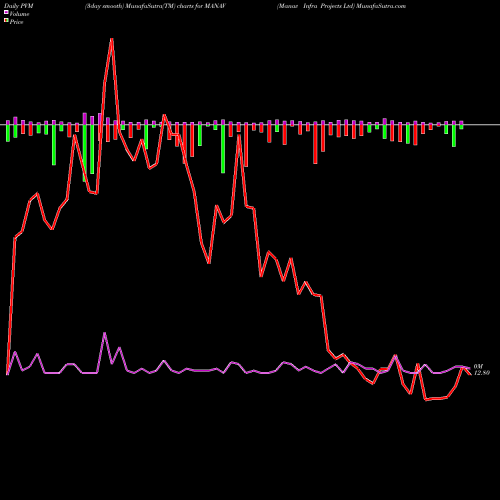This screenshot has width=500, height=500.
Task: Click the Manav Infra Projects Ltd label
Action: click(315, 6)
